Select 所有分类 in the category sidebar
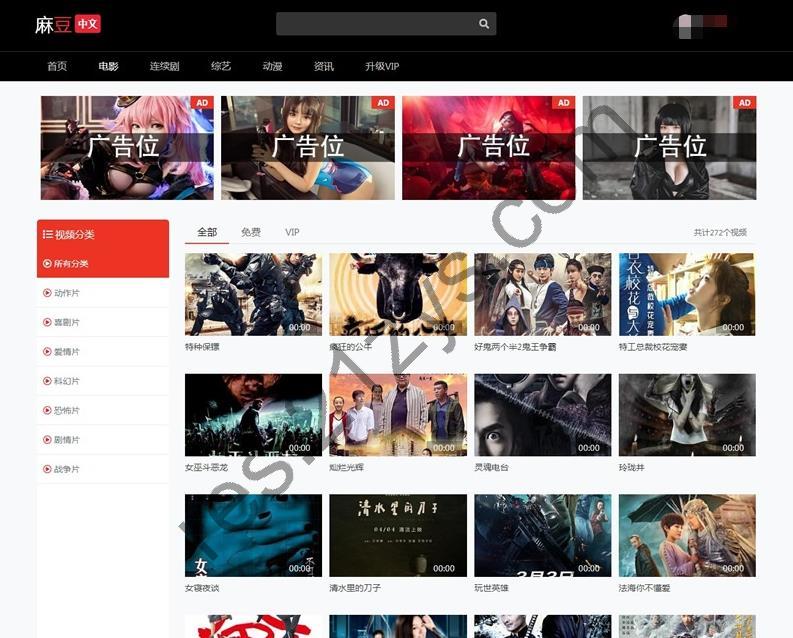Screen dimensions: 793x638 tap(103, 263)
